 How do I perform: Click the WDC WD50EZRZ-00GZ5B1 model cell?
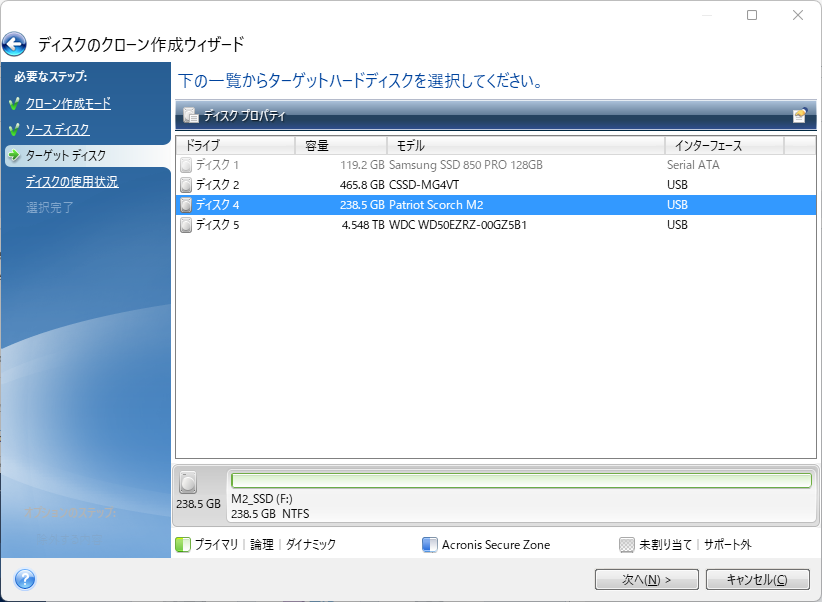458,225
